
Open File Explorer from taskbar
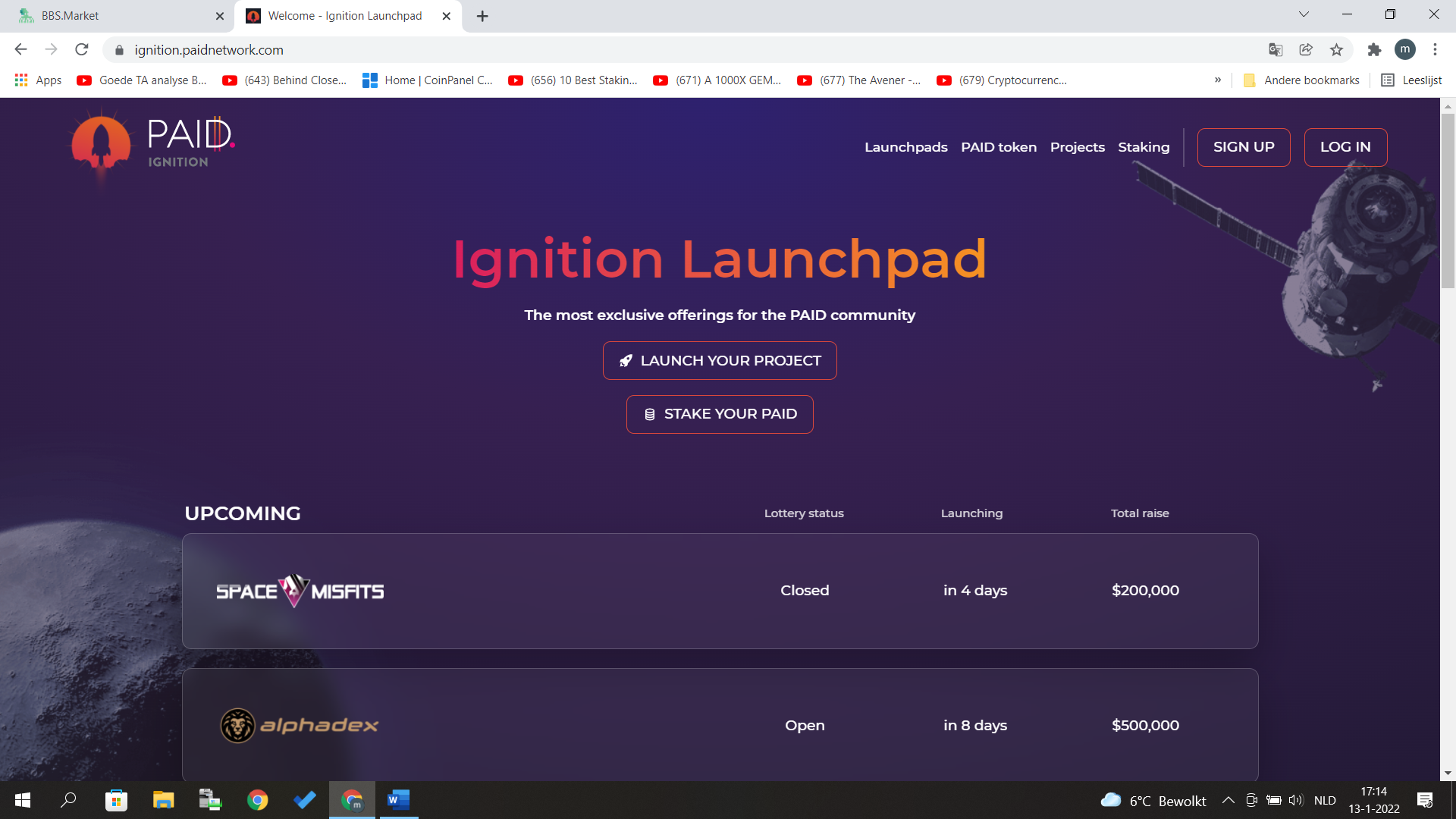point(163,800)
